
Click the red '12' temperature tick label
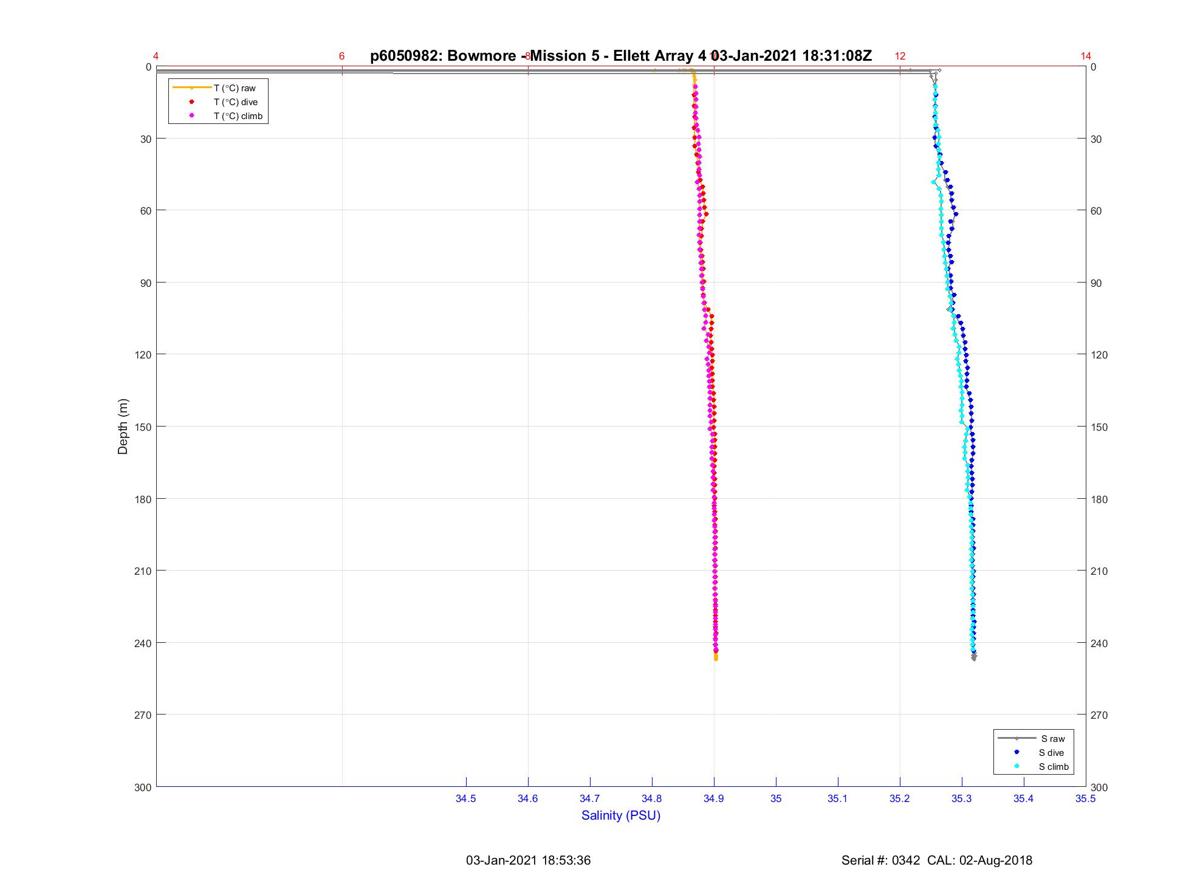[x=900, y=56]
